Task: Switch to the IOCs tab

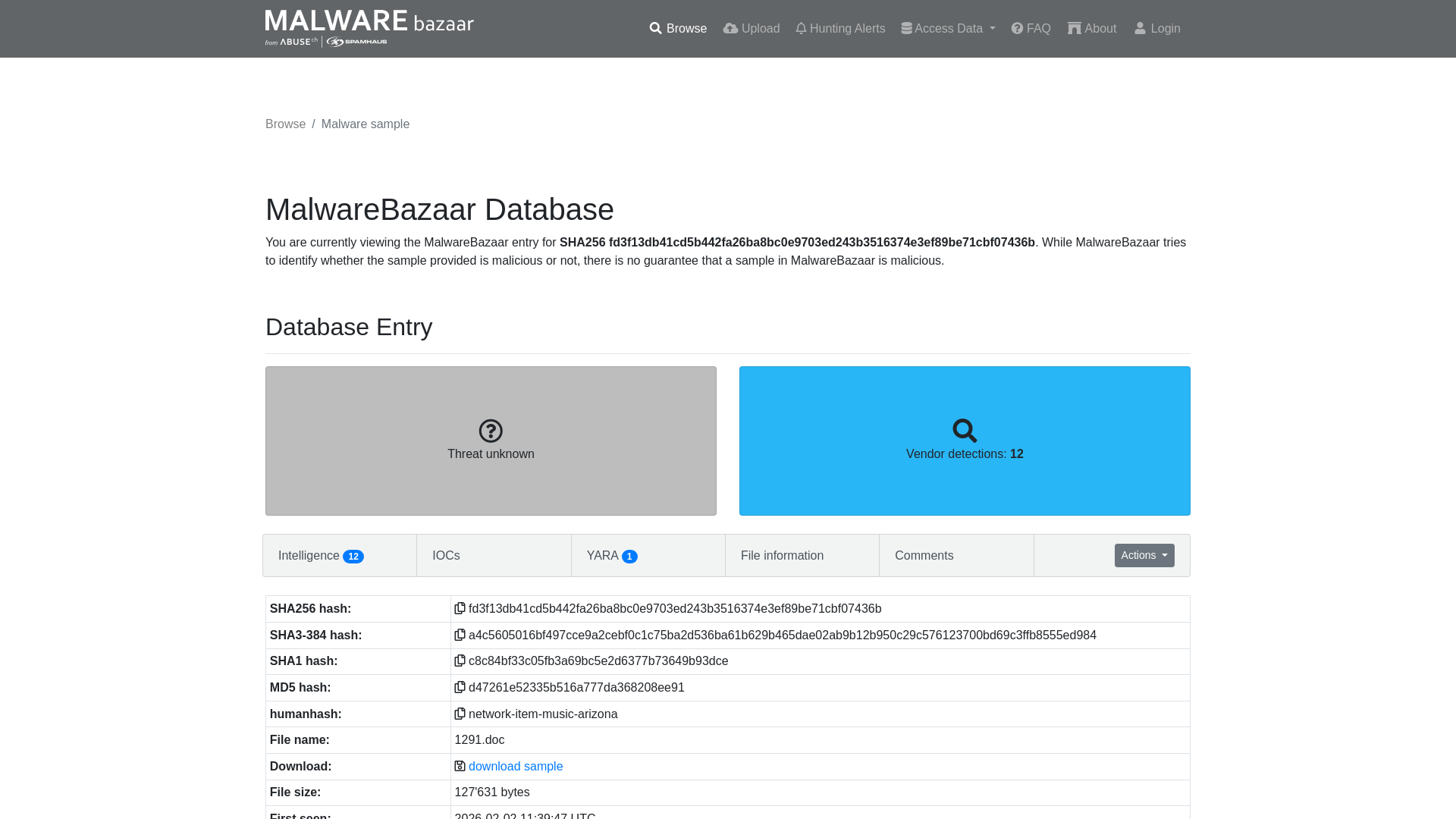Action: coord(445,555)
